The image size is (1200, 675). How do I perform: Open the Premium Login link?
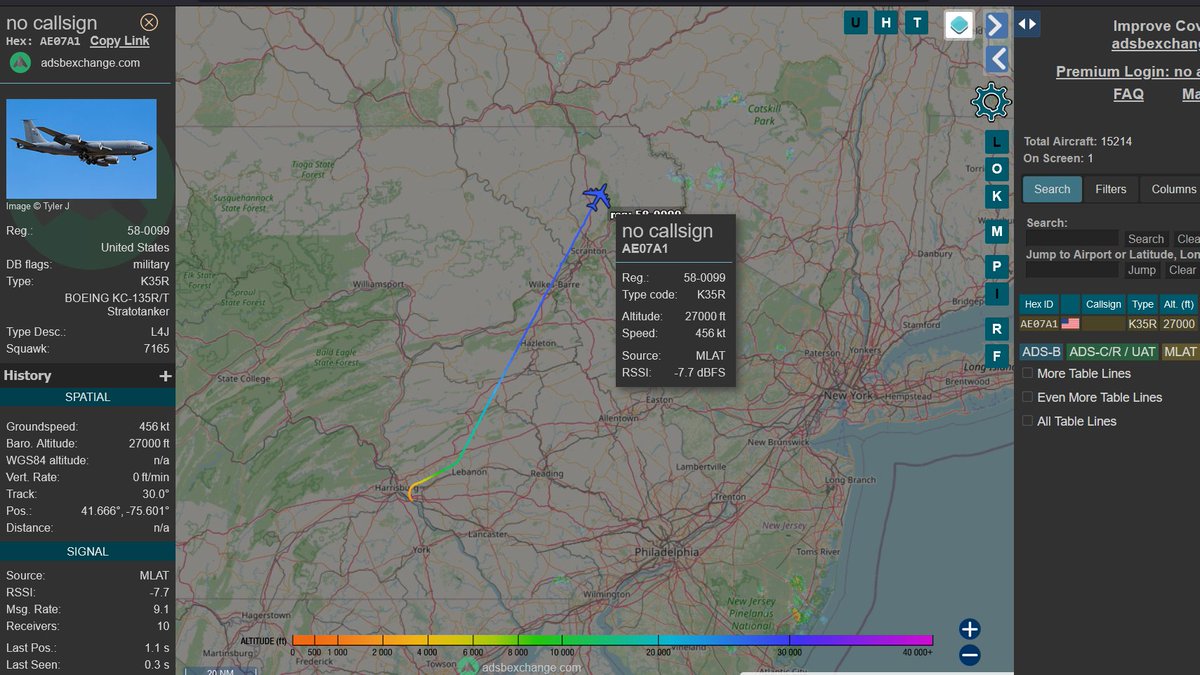(1127, 72)
